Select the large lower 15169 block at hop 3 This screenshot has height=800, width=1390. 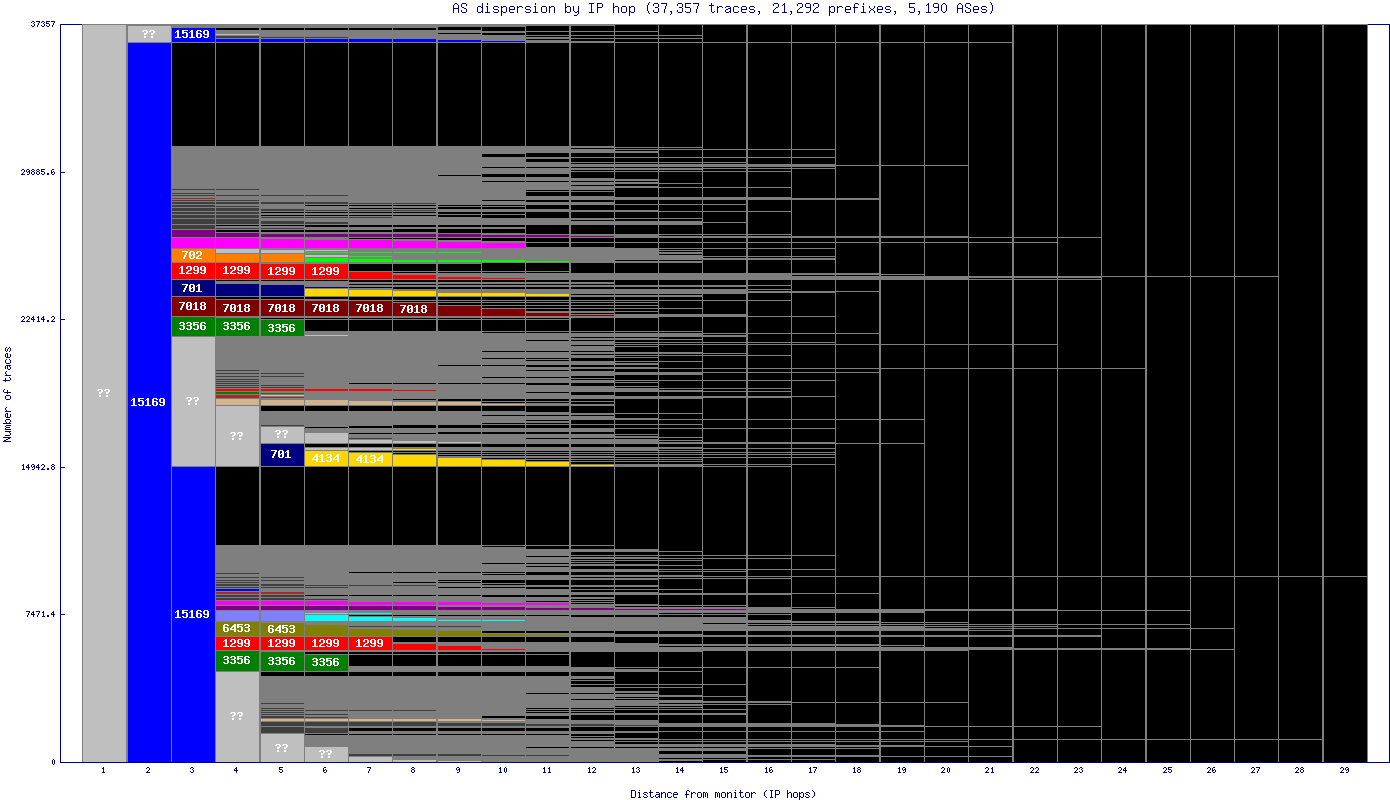point(193,614)
